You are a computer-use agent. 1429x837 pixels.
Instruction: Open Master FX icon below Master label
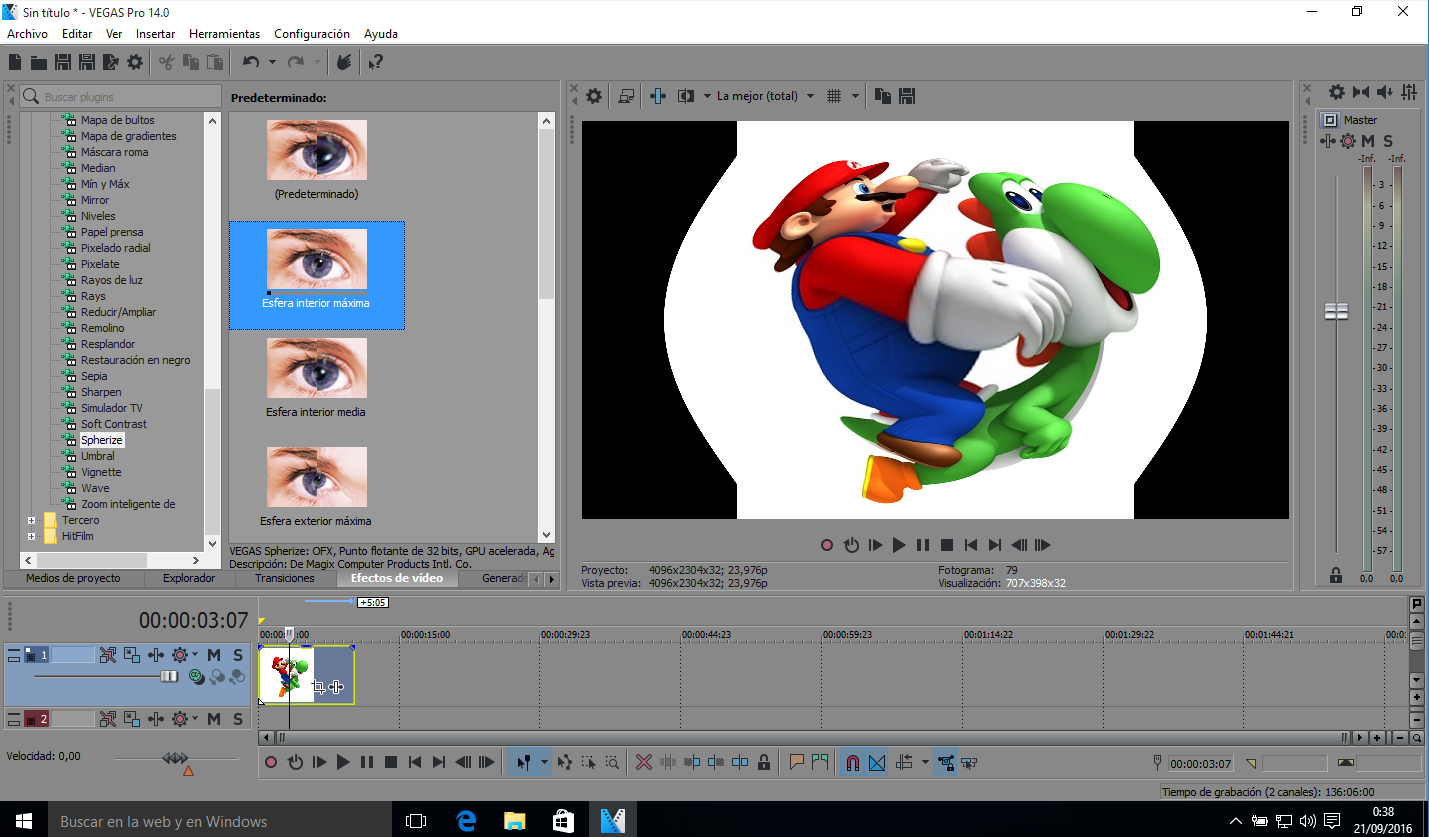1328,141
